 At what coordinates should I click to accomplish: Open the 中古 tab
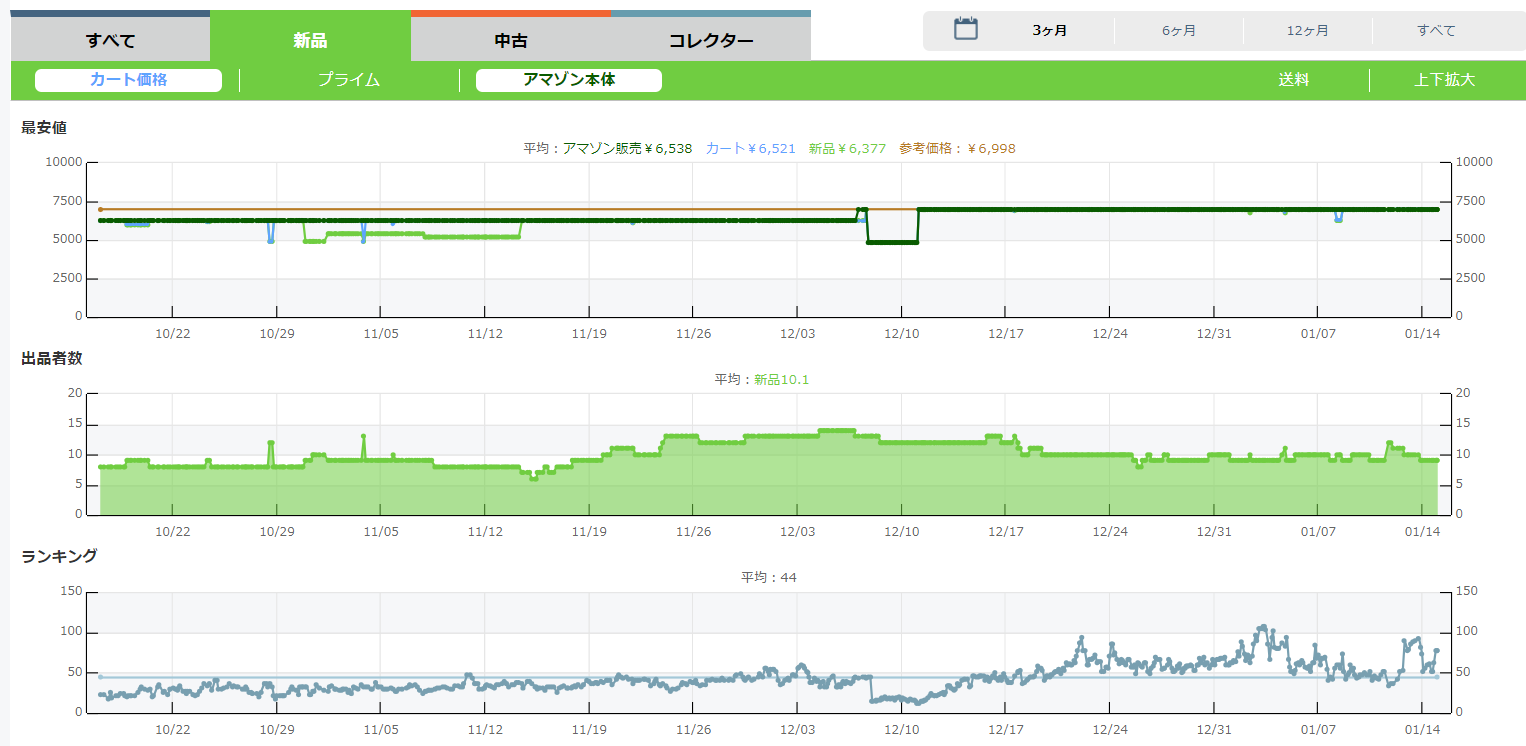[511, 41]
